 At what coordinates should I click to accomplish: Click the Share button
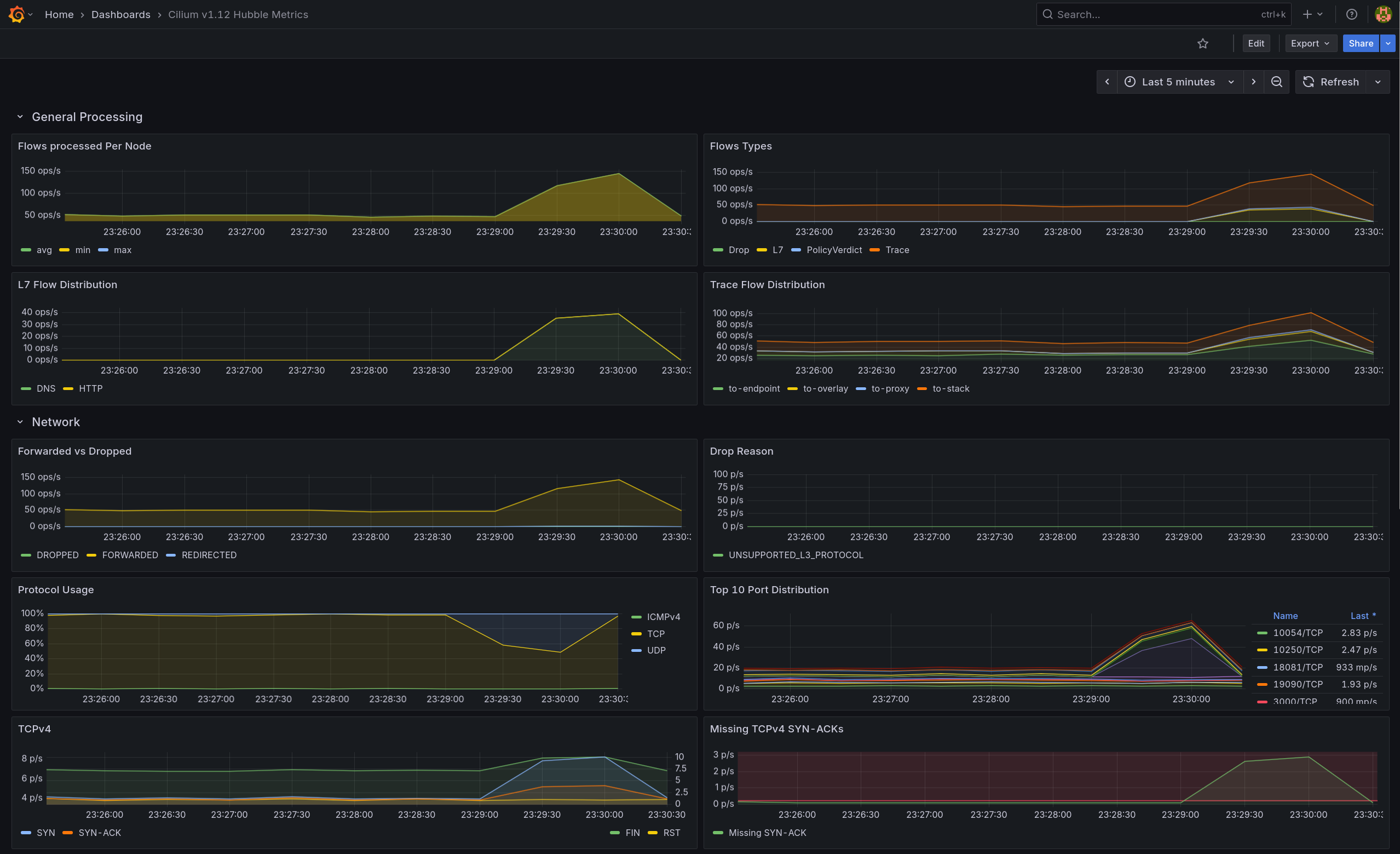point(1360,43)
